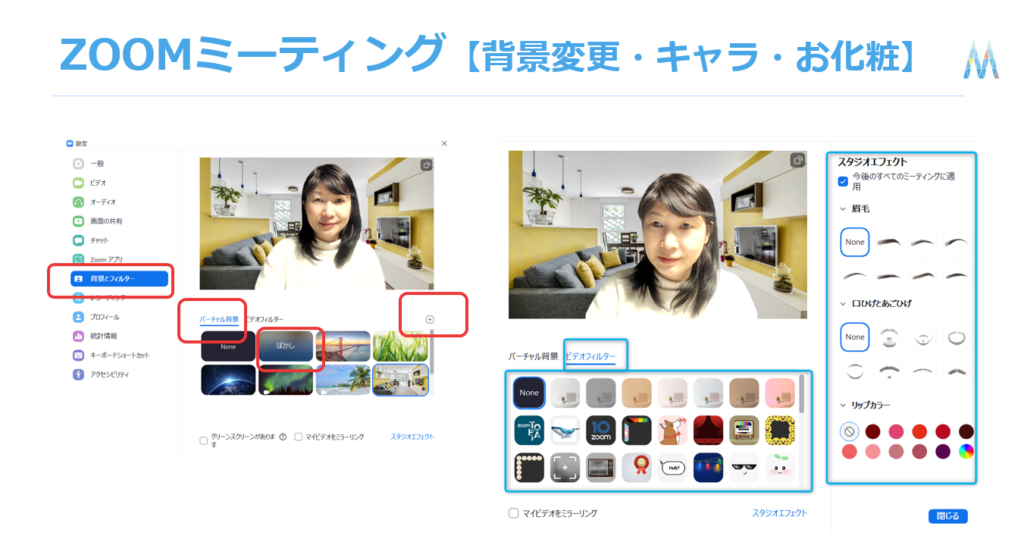Collapse the リップカラー section
This screenshot has height=545, width=1024.
point(843,405)
